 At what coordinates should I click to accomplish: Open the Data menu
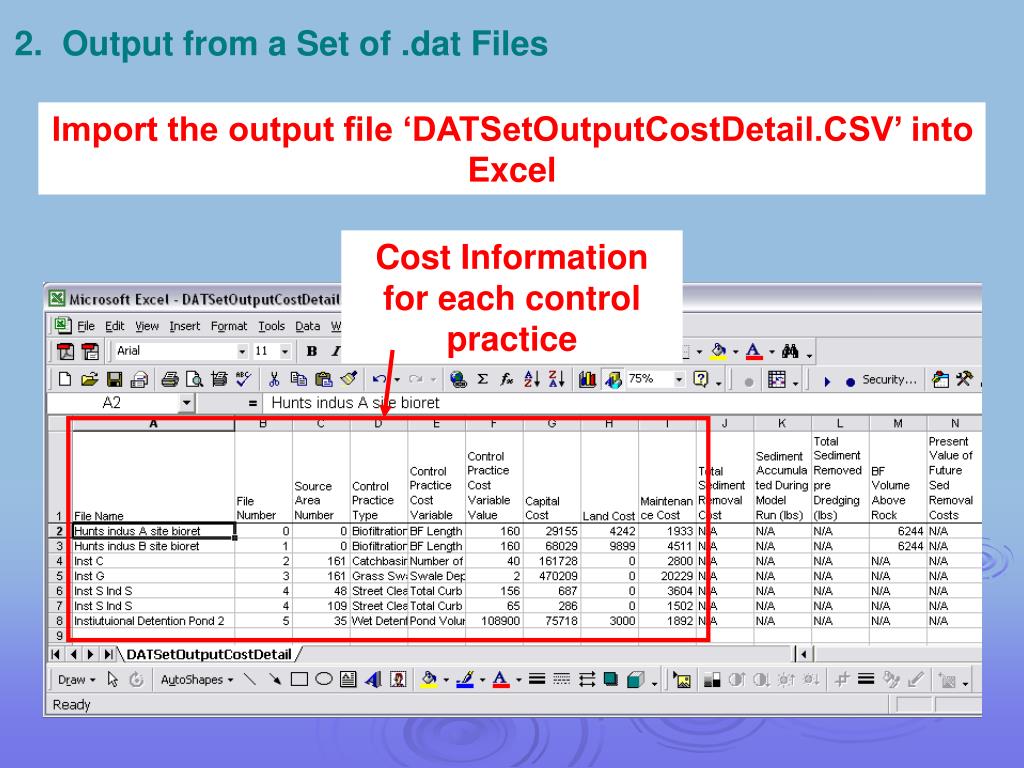tap(308, 326)
